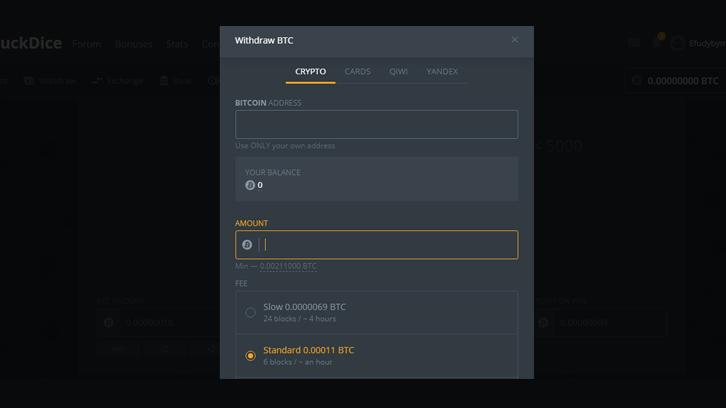The height and width of the screenshot is (408, 726).
Task: Click the Bank building icon in background toolbar
Action: tap(164, 81)
